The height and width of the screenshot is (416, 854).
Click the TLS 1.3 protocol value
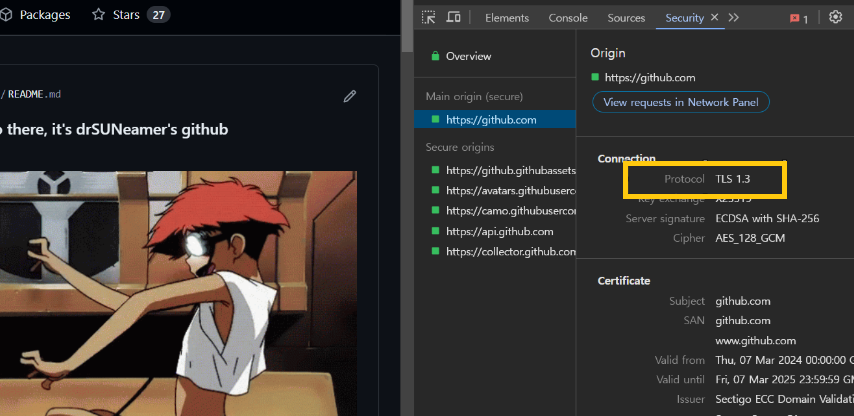click(x=733, y=179)
